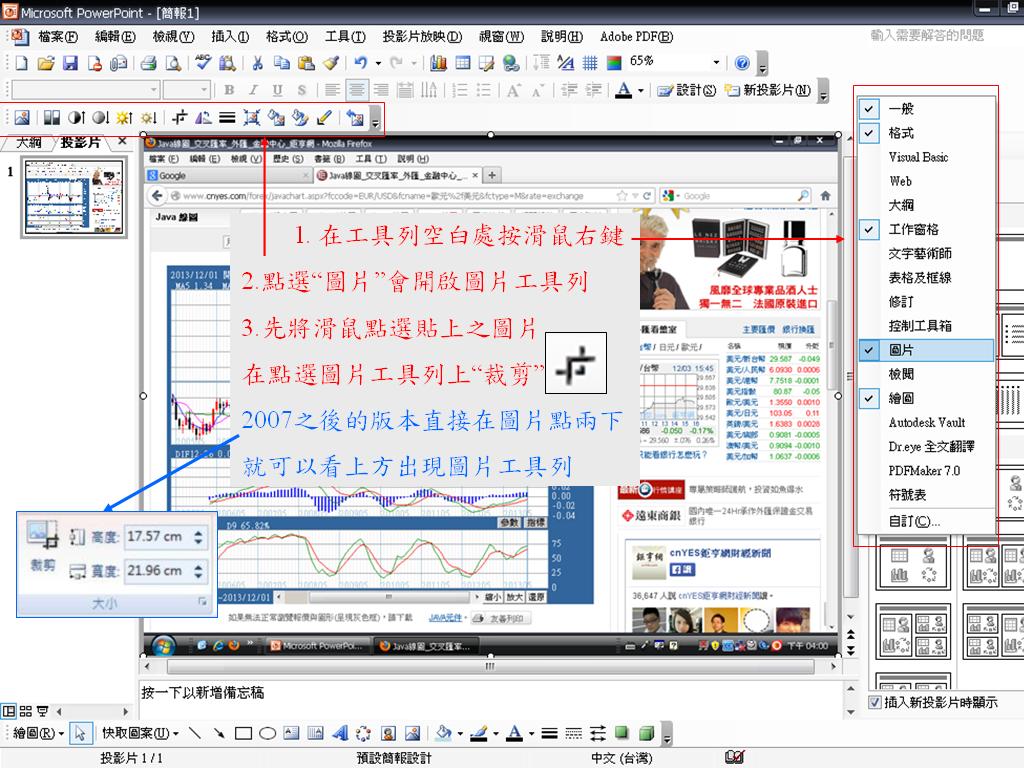Toggle the 工作窗格 checked menu item

click(x=913, y=229)
